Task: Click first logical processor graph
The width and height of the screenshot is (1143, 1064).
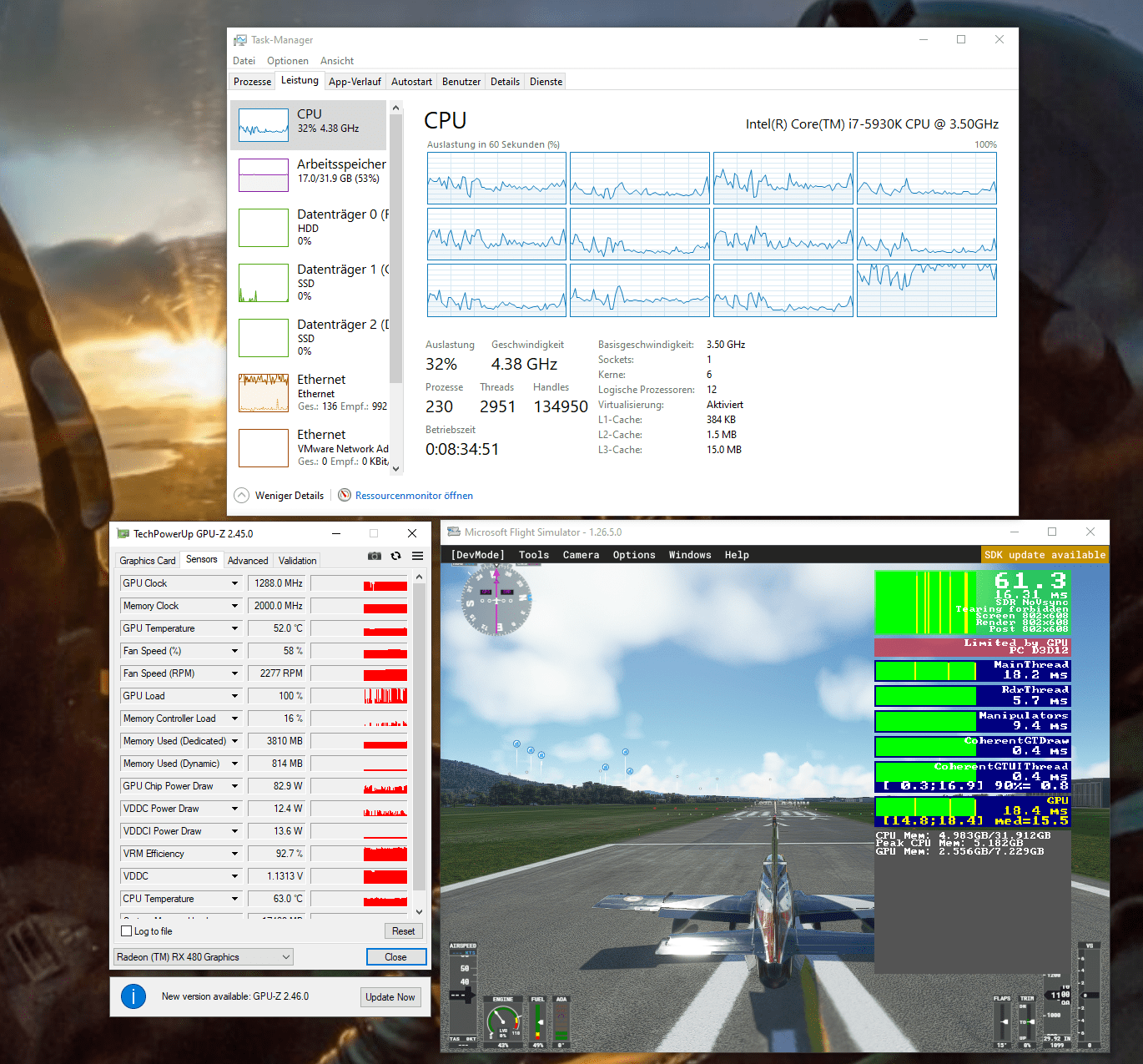Action: [496, 178]
